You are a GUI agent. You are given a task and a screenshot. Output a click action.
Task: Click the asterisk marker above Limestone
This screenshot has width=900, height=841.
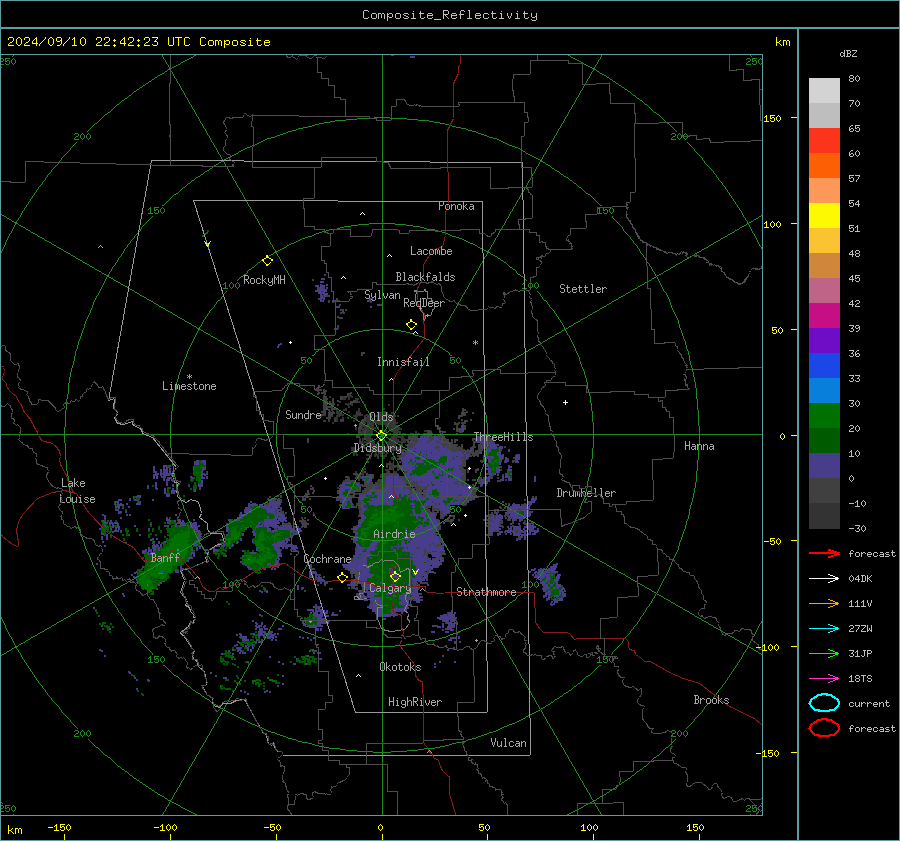[189, 377]
